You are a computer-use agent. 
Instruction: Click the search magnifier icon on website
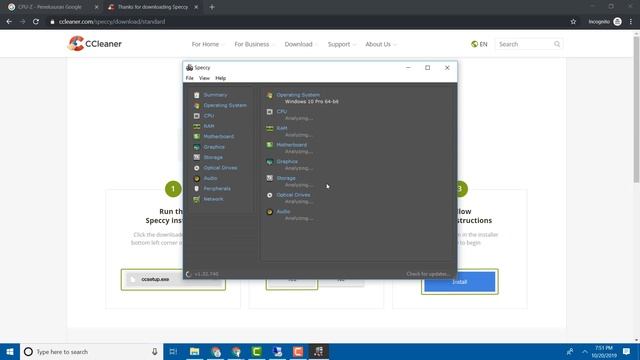(557, 44)
